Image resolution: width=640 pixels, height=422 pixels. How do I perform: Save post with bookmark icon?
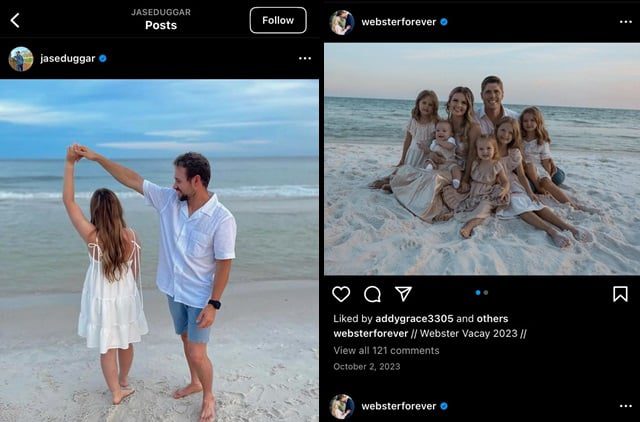620,294
